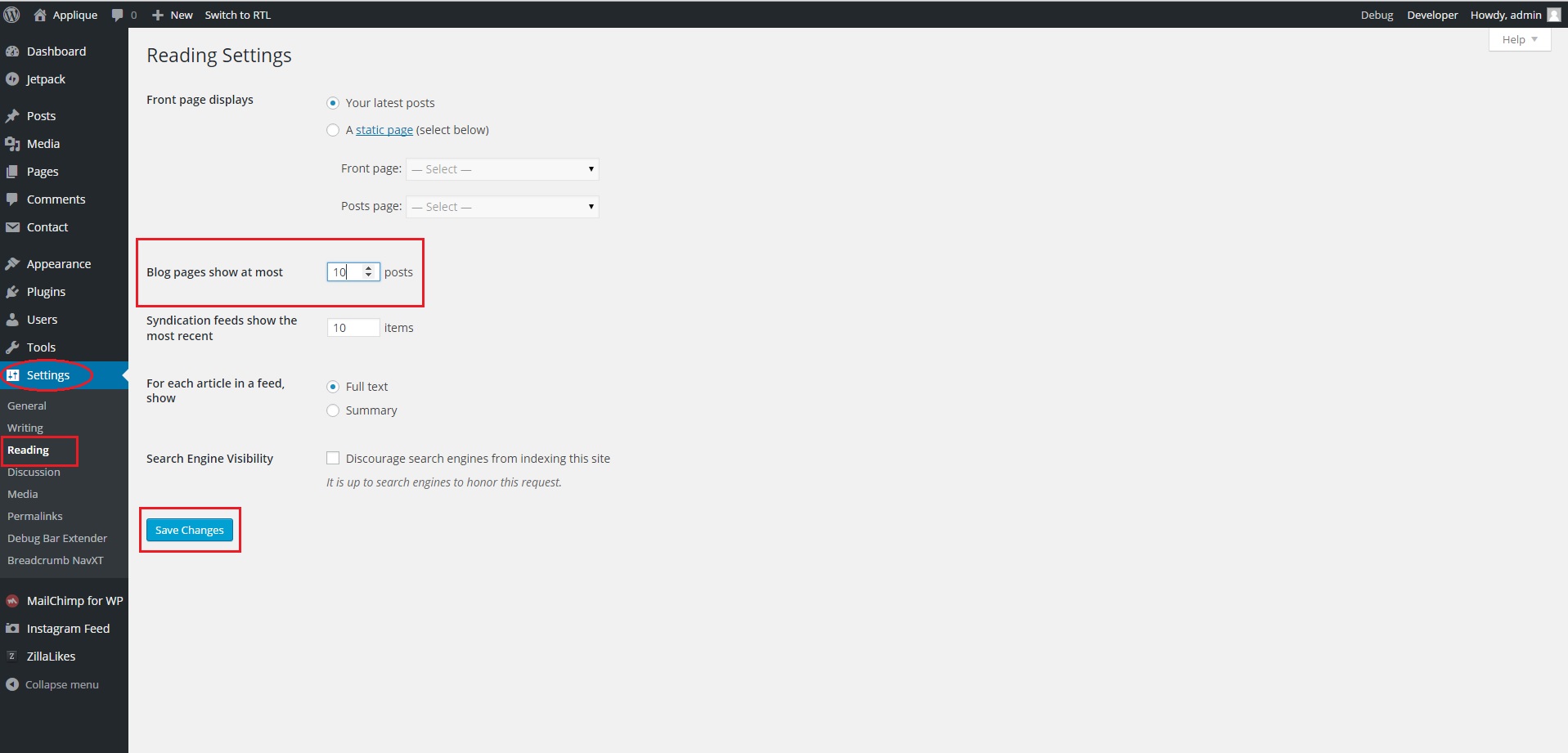Click the MailChimp for WP icon
The width and height of the screenshot is (1568, 753).
pos(12,601)
